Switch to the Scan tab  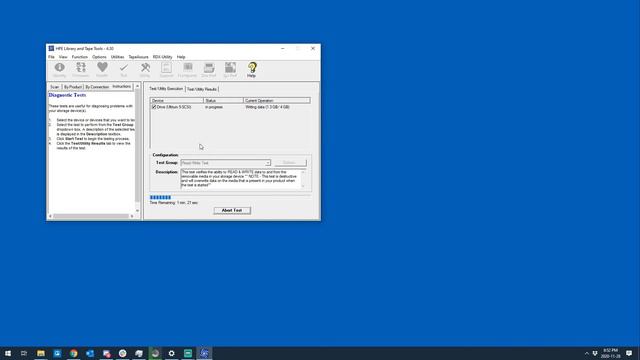[x=55, y=87]
